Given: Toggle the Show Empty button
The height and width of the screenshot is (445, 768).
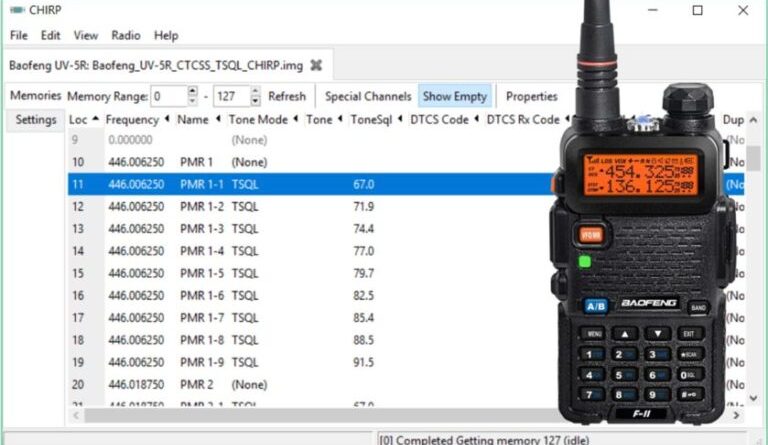Looking at the screenshot, I should click(455, 96).
